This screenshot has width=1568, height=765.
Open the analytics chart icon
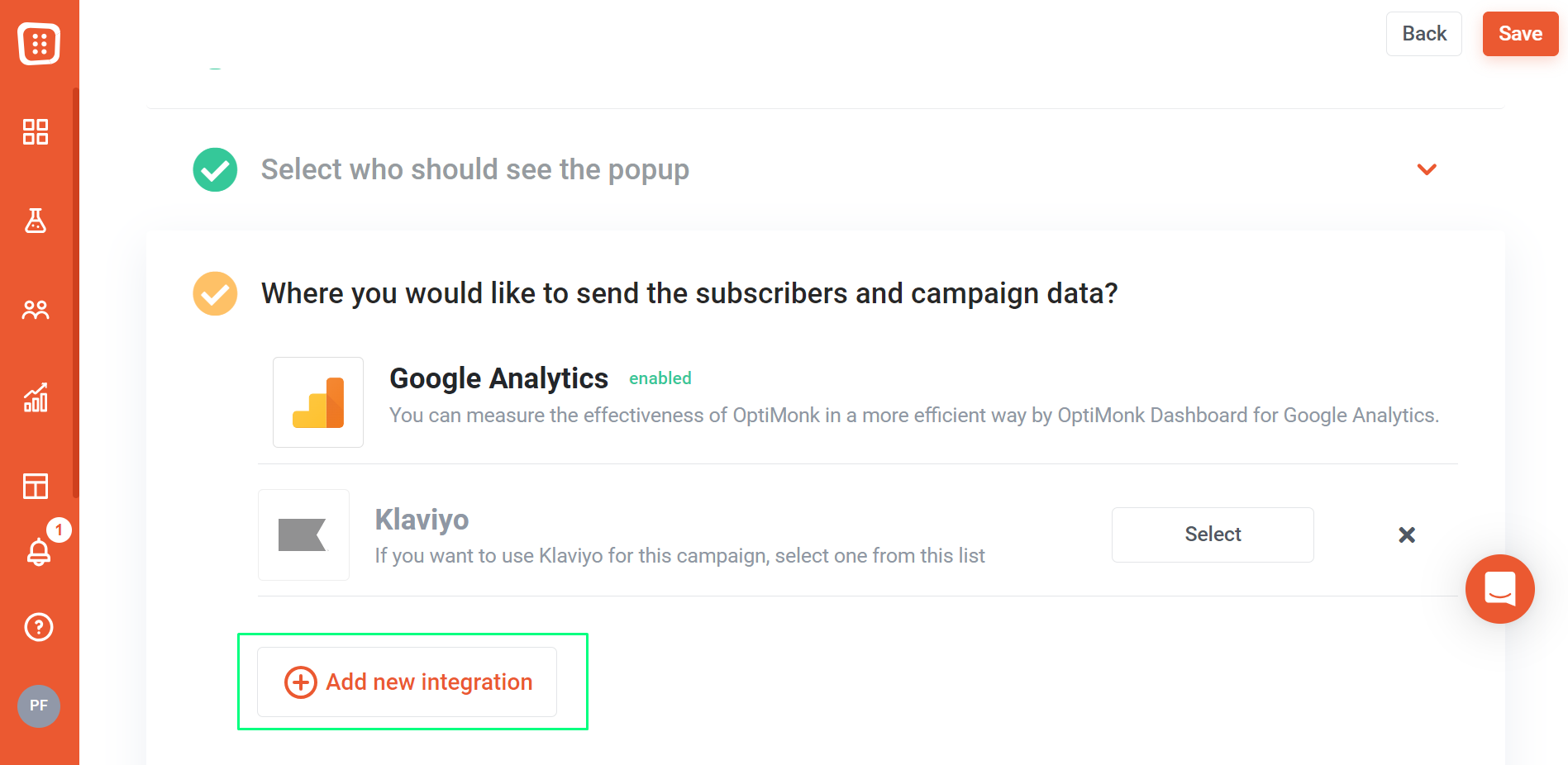tap(36, 397)
